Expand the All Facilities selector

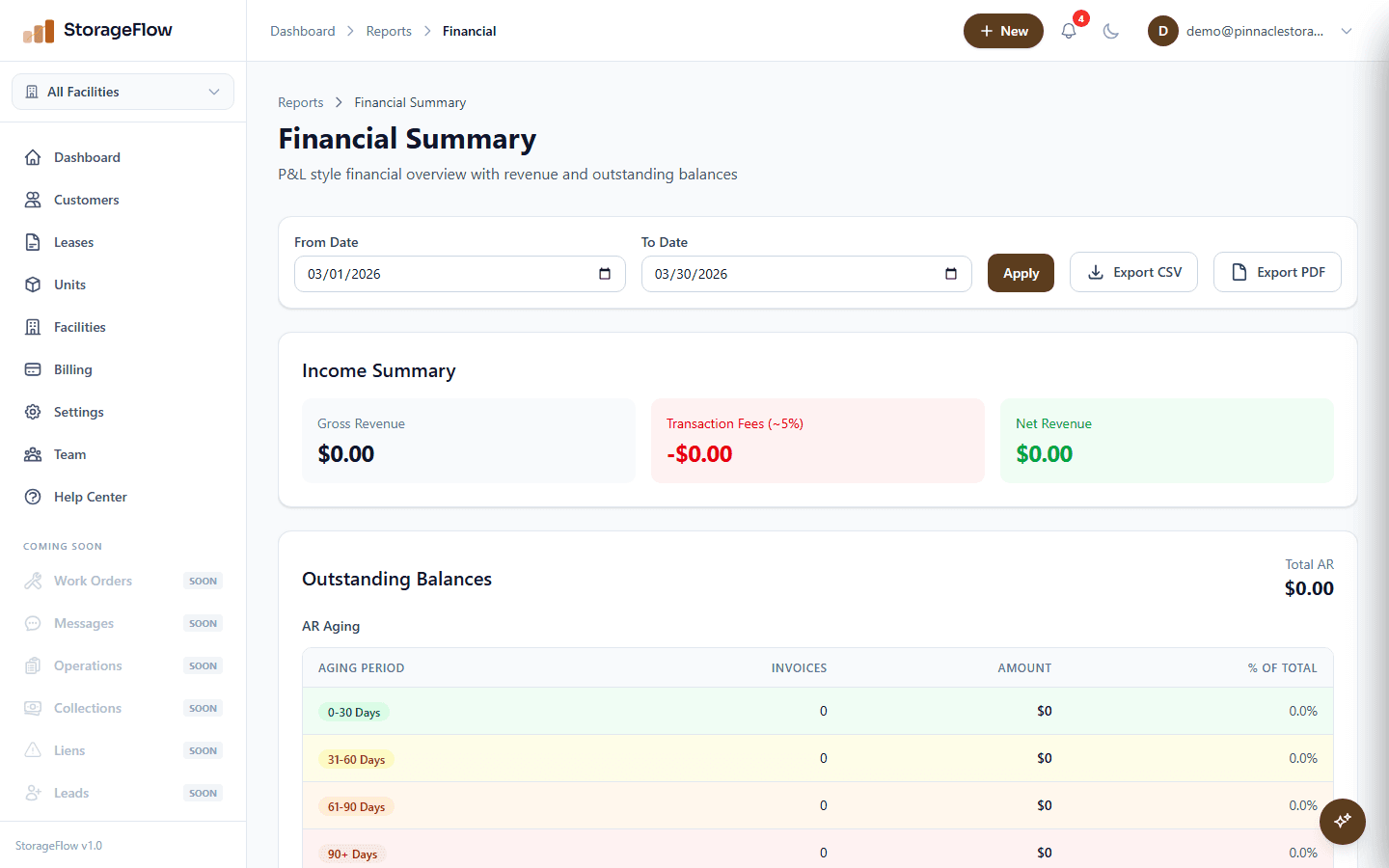click(x=123, y=92)
